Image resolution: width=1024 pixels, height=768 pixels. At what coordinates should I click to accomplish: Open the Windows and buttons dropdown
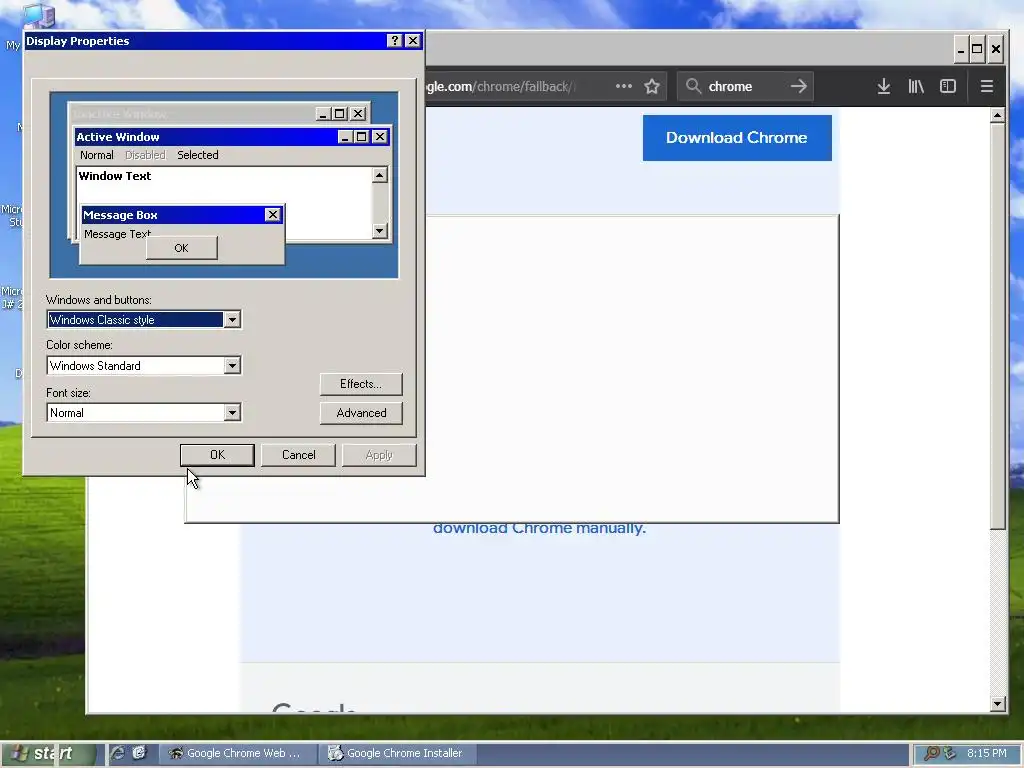pos(232,319)
